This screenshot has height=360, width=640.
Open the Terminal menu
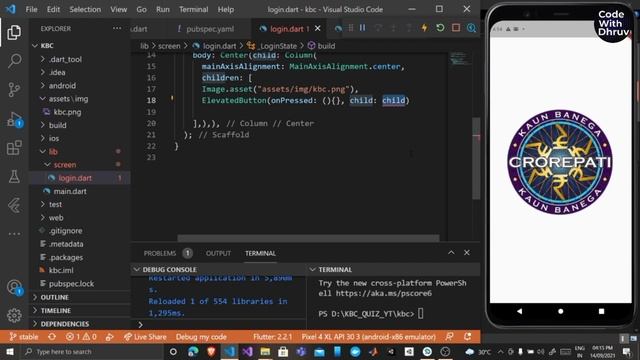(x=193, y=9)
